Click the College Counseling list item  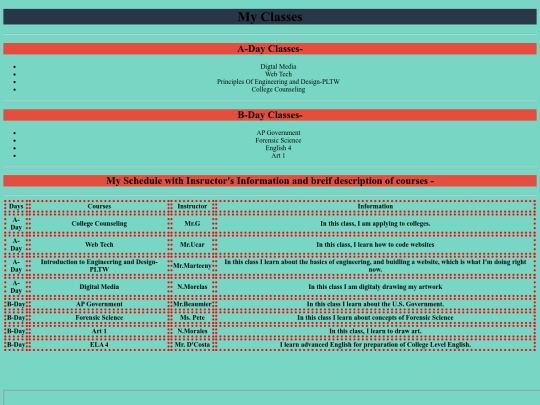(278, 89)
